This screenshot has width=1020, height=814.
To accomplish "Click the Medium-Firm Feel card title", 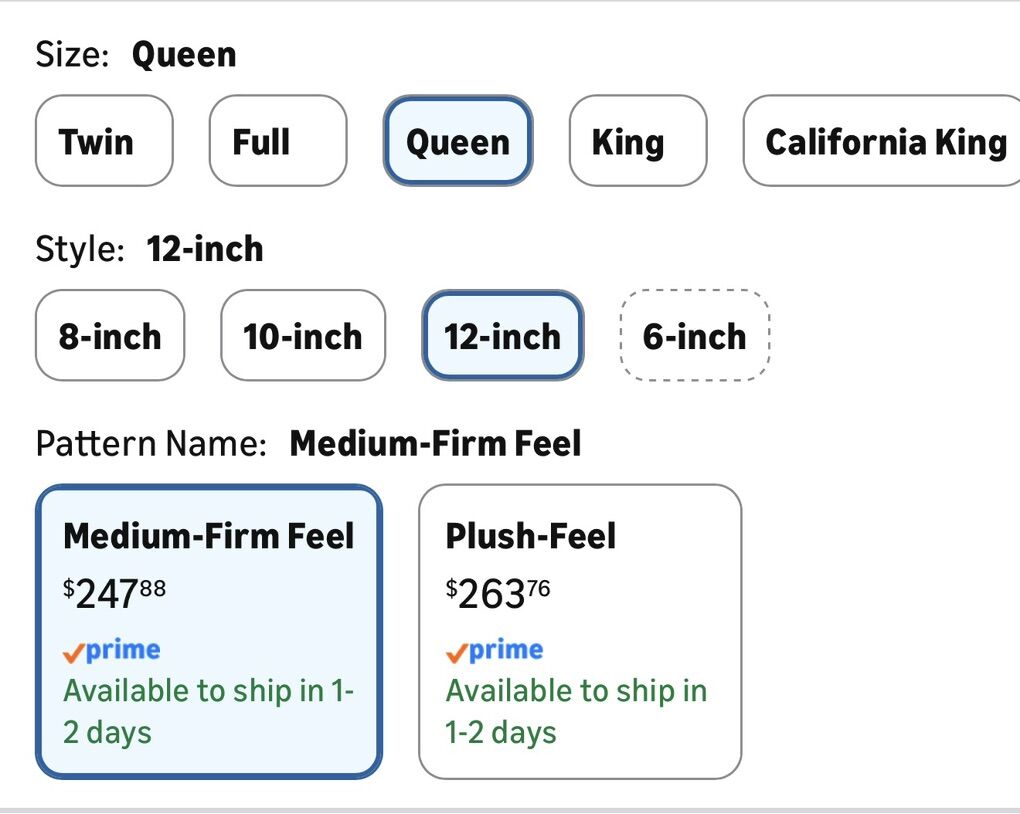I will 208,536.
